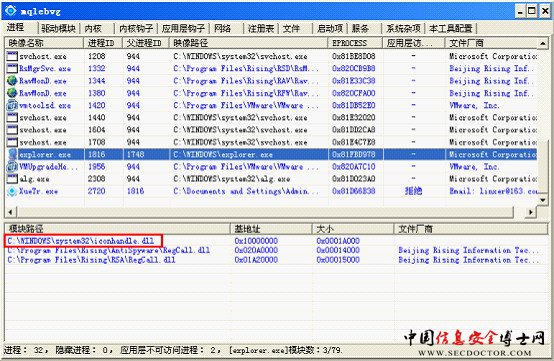Click the horizontal scrollbar right arrow
This screenshot has width=554, height=361.
(531, 212)
